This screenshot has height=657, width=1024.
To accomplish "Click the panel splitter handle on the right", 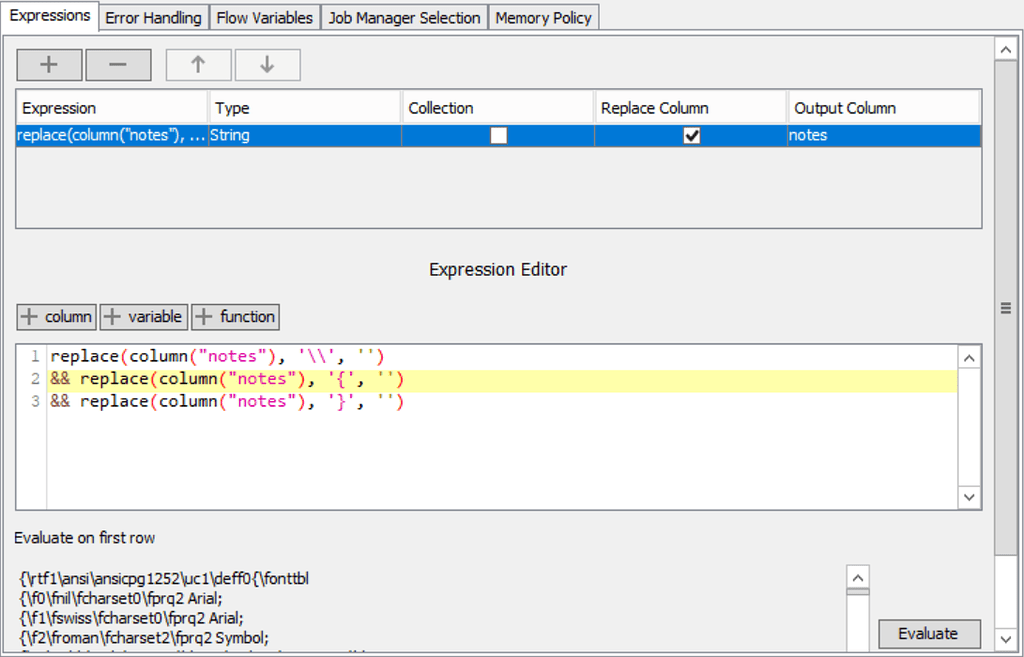I will click(x=1006, y=307).
